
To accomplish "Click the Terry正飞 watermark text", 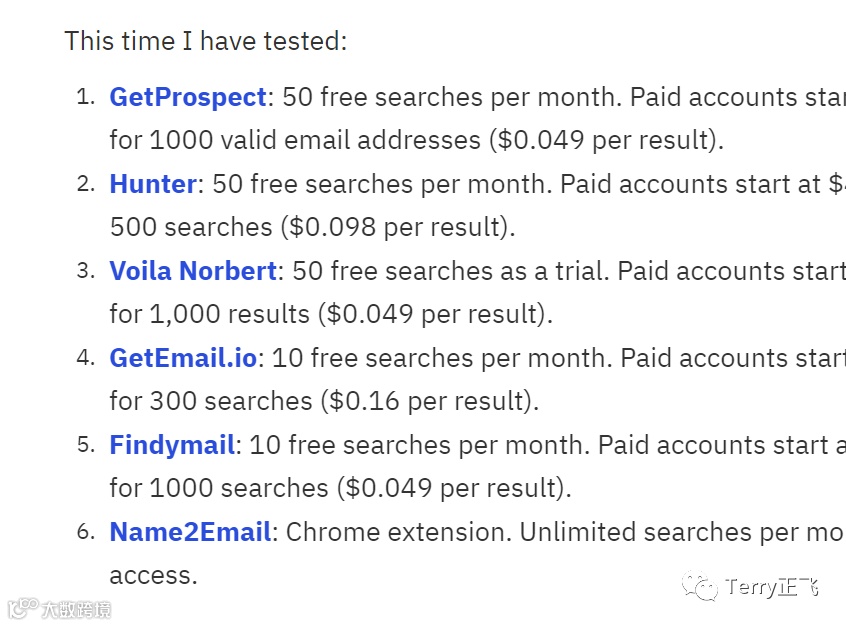I will (x=772, y=587).
